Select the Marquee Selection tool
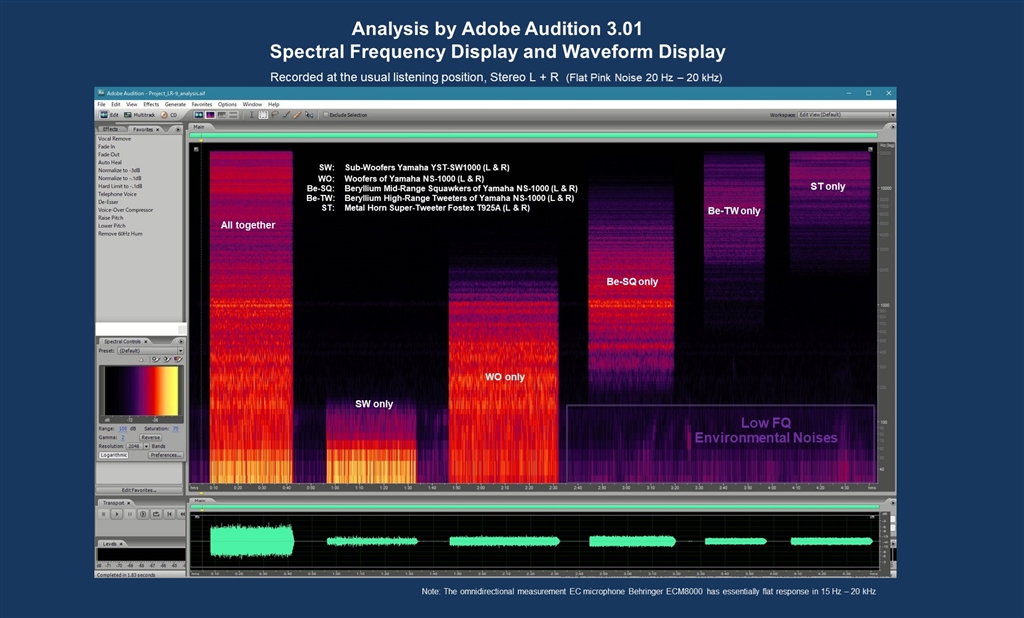Screen dimensions: 1024x618 tap(263, 115)
